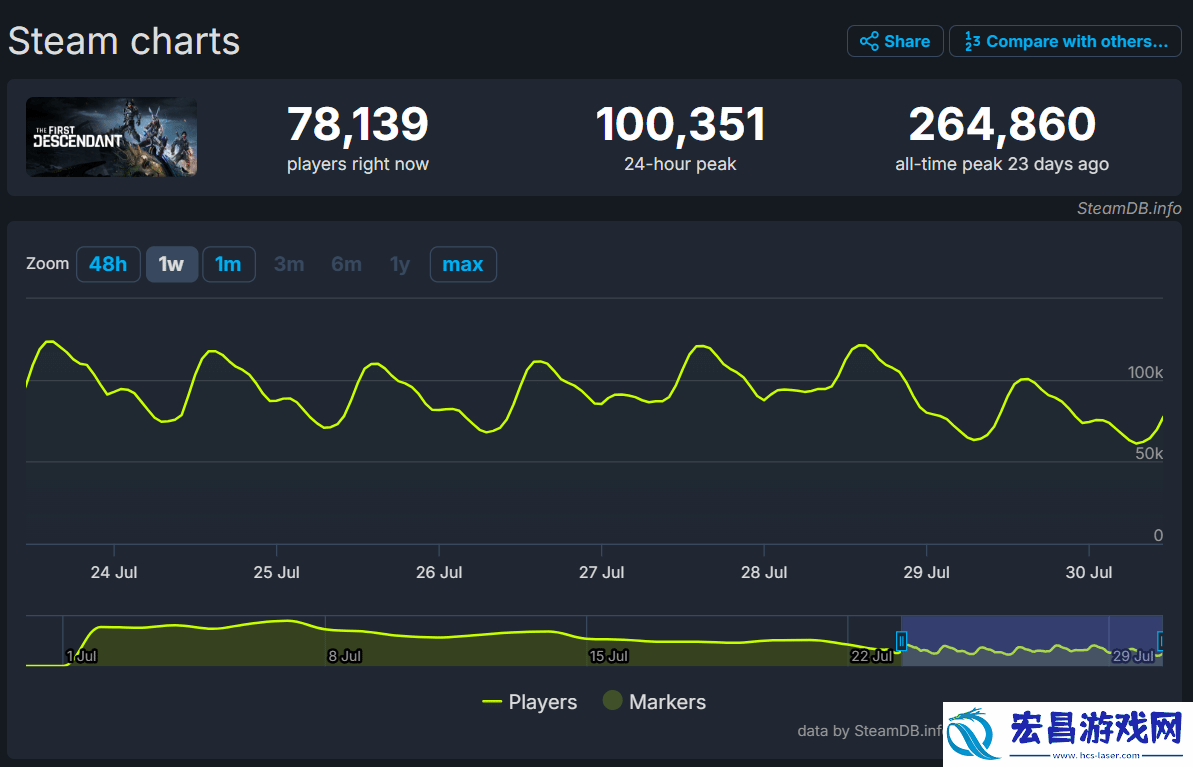Choose the 3m zoom option

click(x=289, y=264)
